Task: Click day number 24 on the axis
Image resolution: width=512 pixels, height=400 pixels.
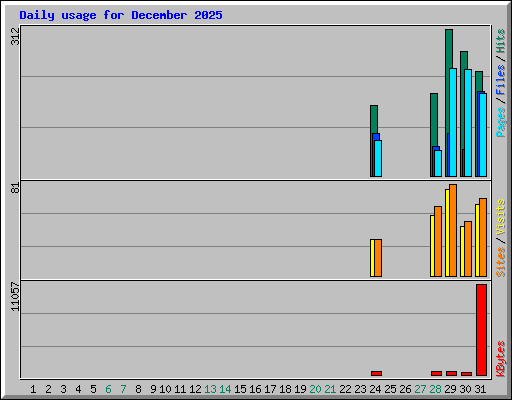Action: [375, 389]
